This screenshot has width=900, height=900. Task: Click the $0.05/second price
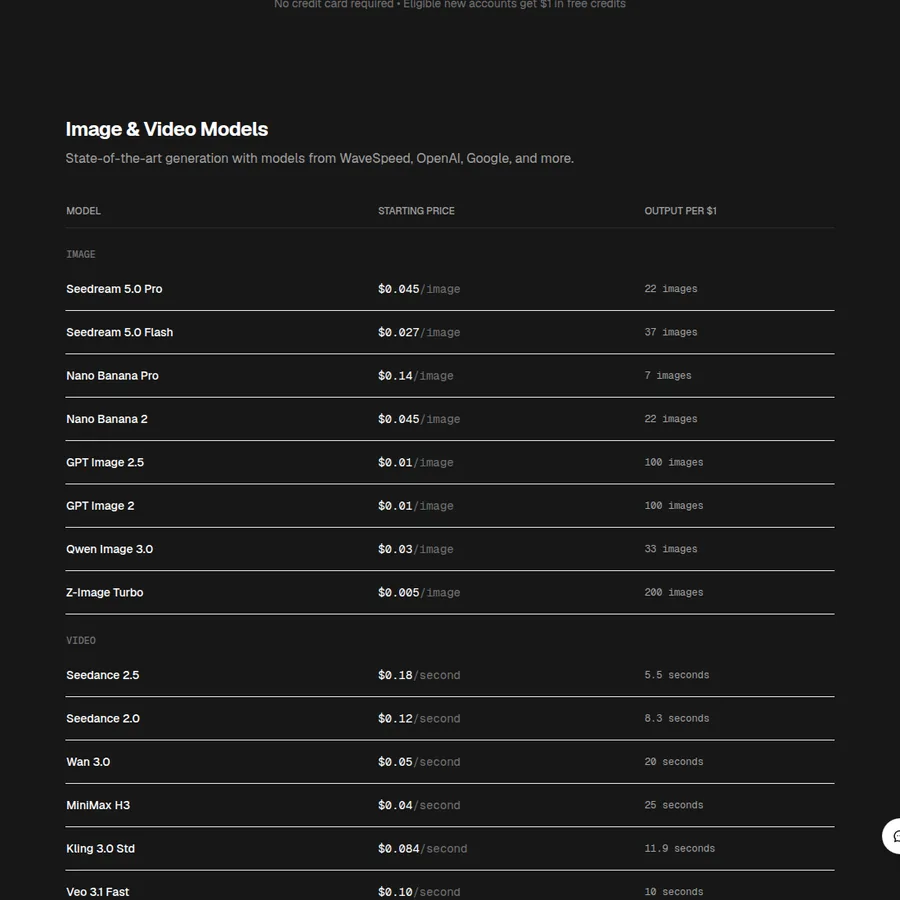click(419, 762)
